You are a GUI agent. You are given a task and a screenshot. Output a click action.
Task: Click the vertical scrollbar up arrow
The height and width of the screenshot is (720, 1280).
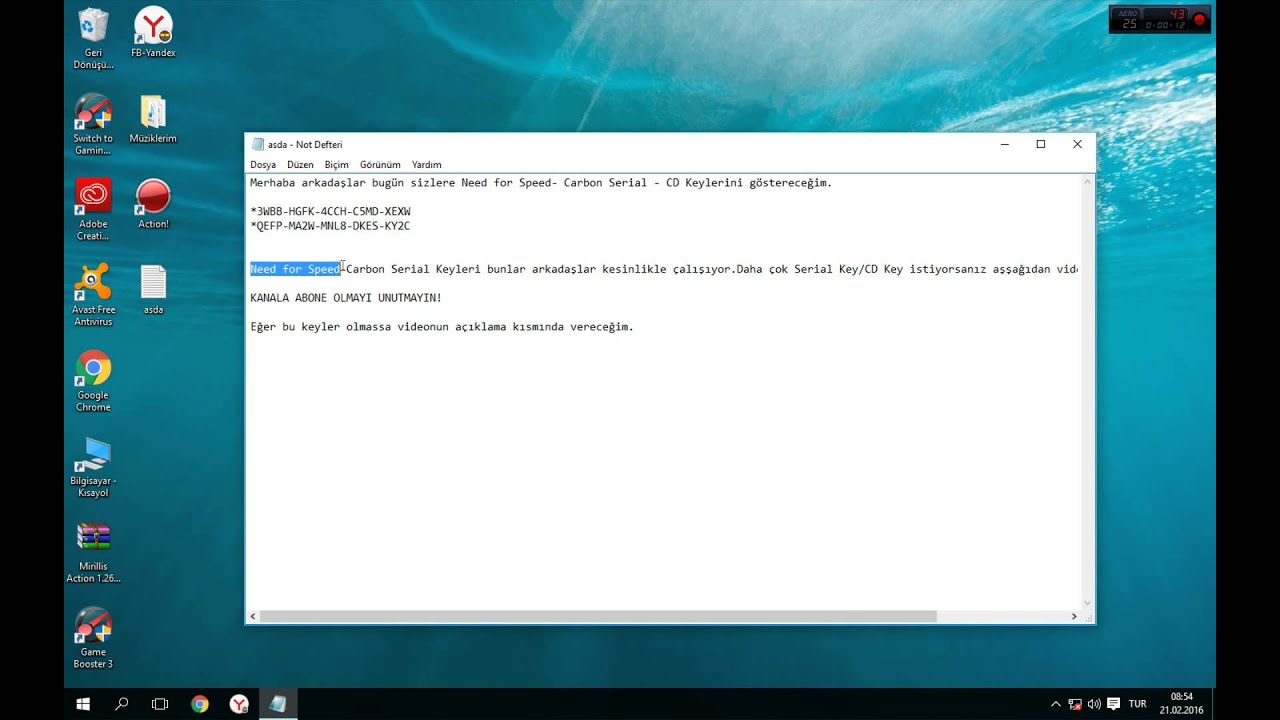click(x=1088, y=182)
